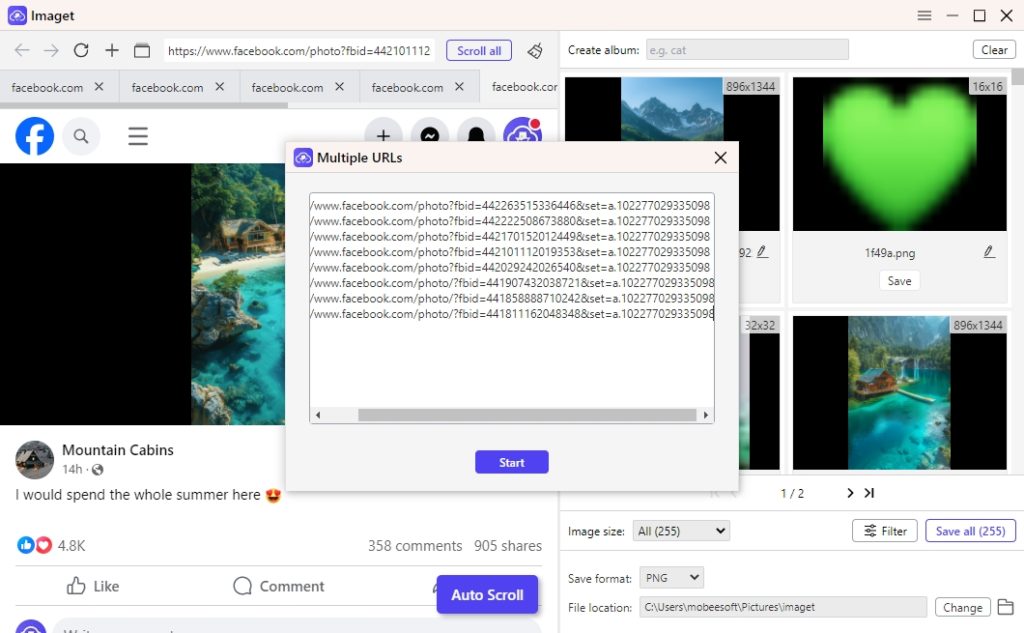Jump to last page with skip arrow
The width and height of the screenshot is (1024, 633).
tap(869, 492)
